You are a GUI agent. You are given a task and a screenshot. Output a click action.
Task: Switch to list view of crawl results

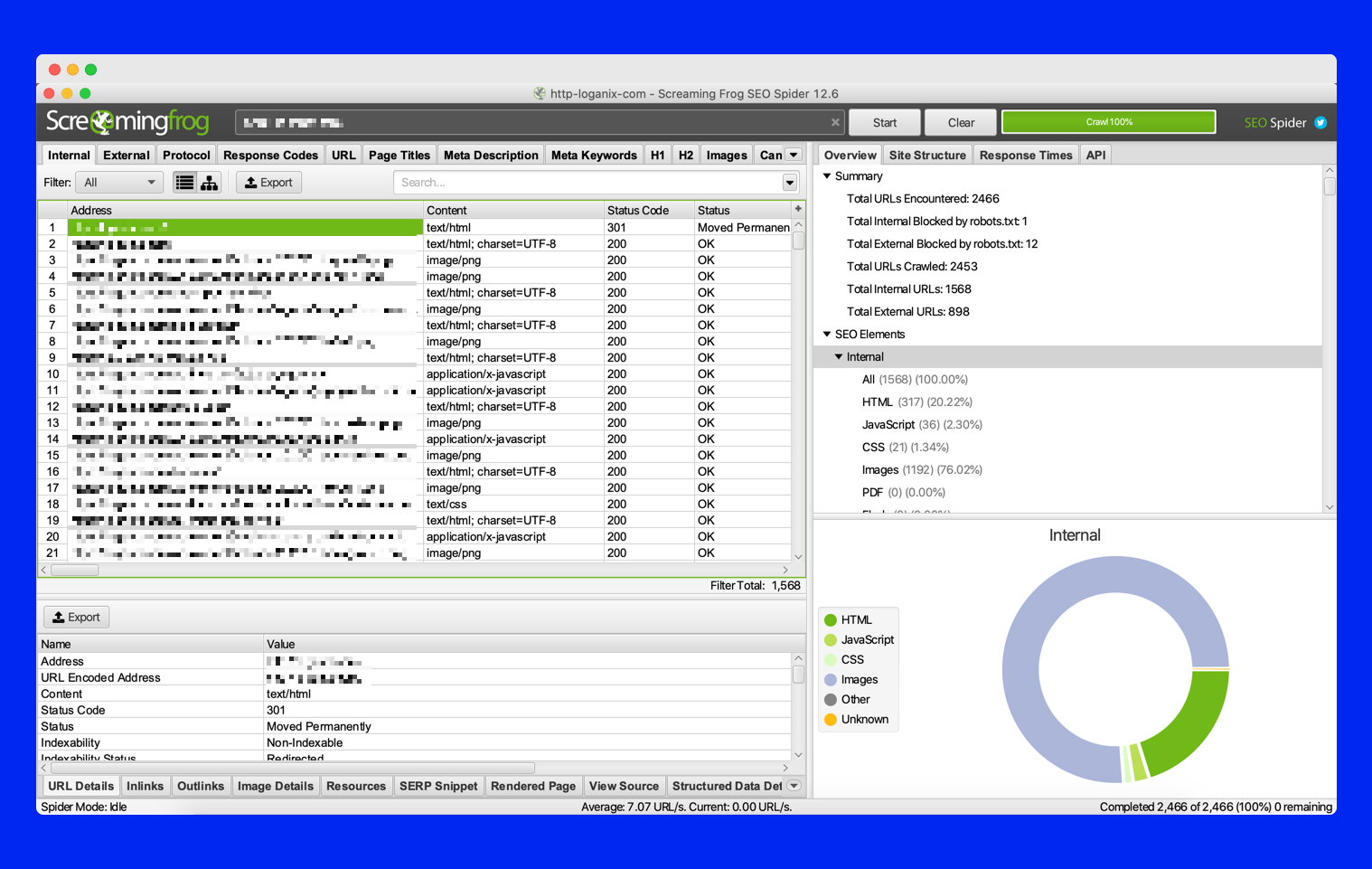184,183
